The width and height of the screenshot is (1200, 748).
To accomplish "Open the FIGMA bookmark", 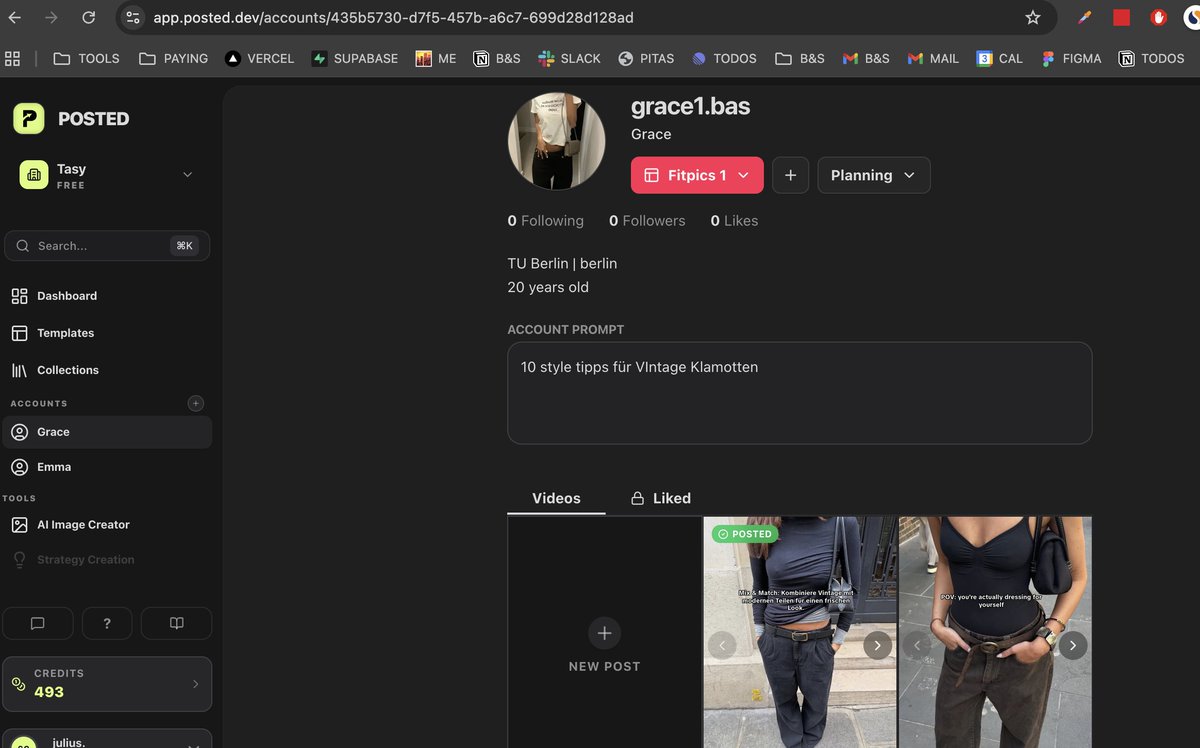I will [x=1071, y=59].
